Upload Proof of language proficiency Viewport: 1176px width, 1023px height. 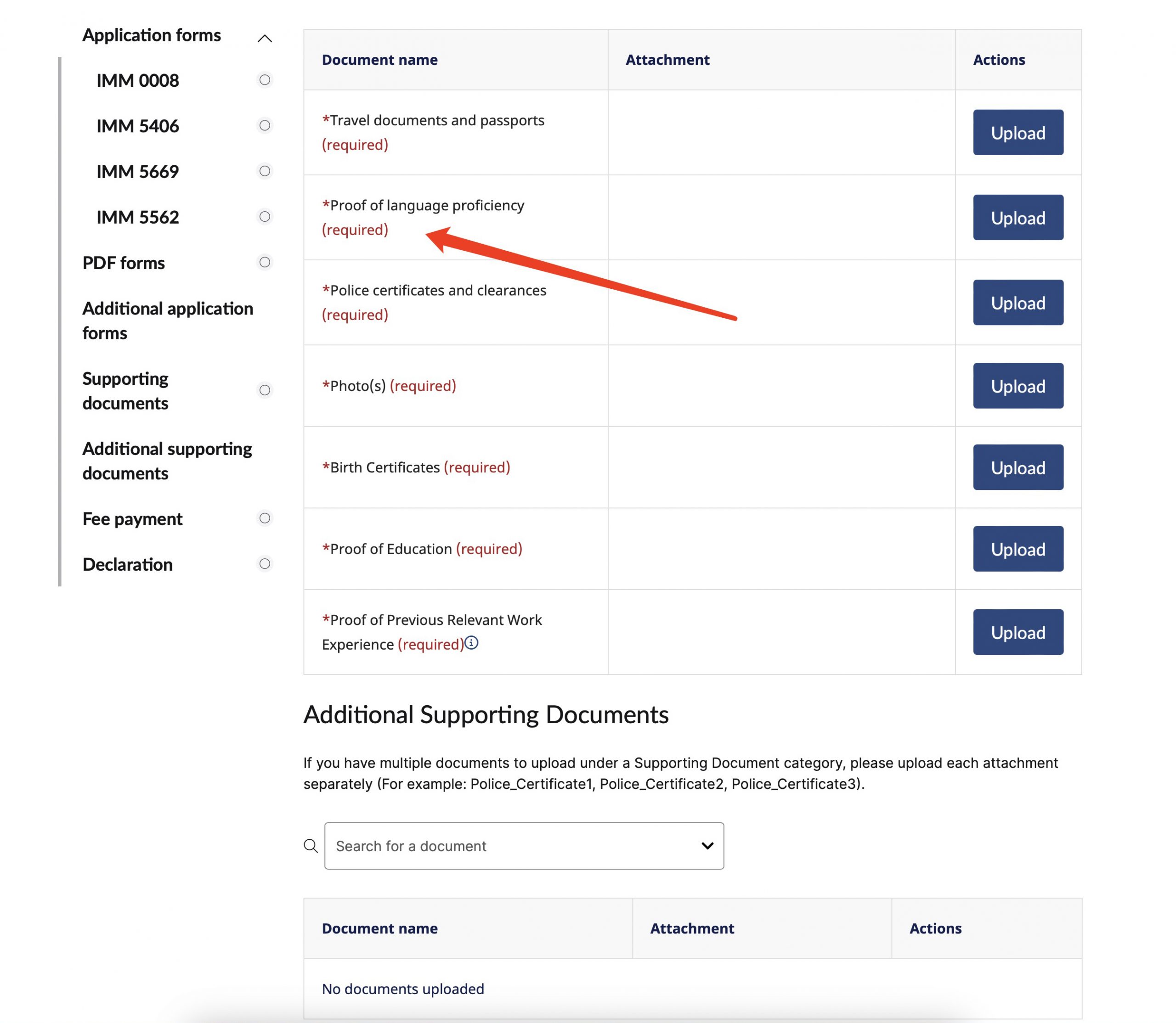tap(1018, 218)
